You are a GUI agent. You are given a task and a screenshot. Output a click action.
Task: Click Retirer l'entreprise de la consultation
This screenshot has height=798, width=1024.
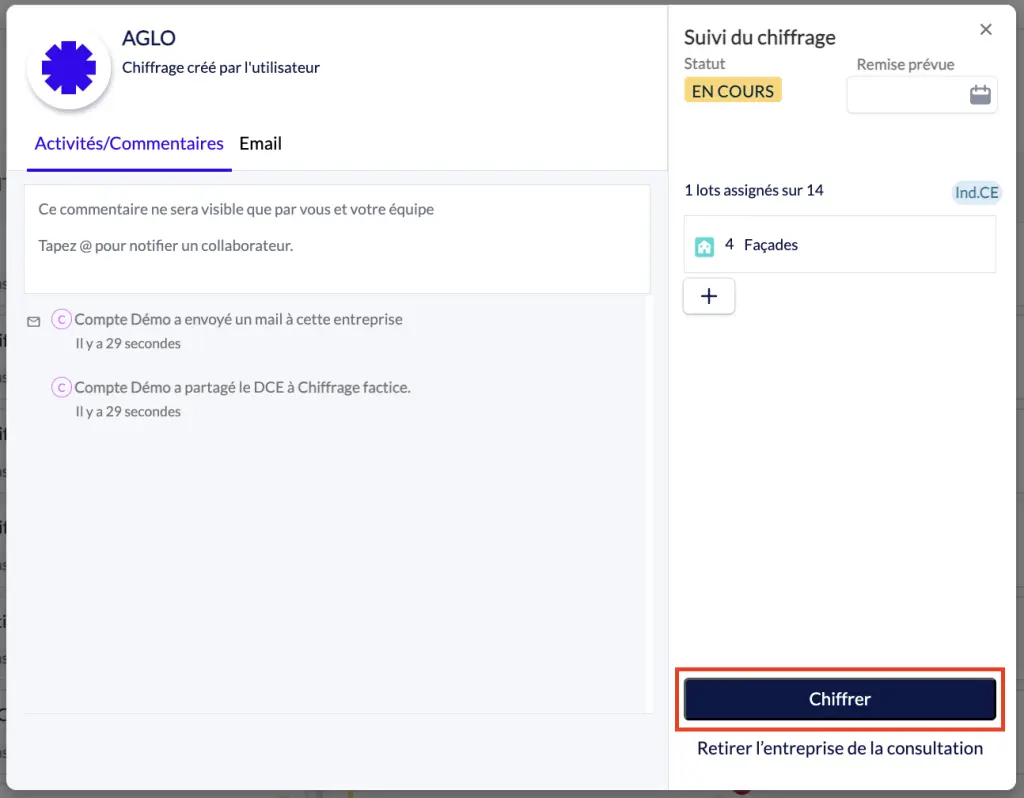click(839, 748)
